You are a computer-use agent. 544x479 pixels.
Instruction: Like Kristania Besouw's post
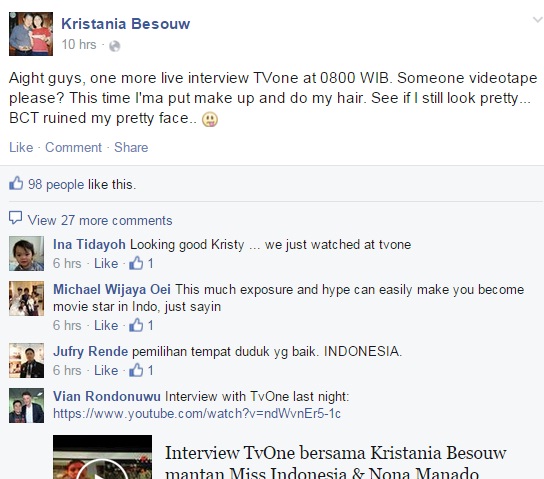[x=21, y=147]
